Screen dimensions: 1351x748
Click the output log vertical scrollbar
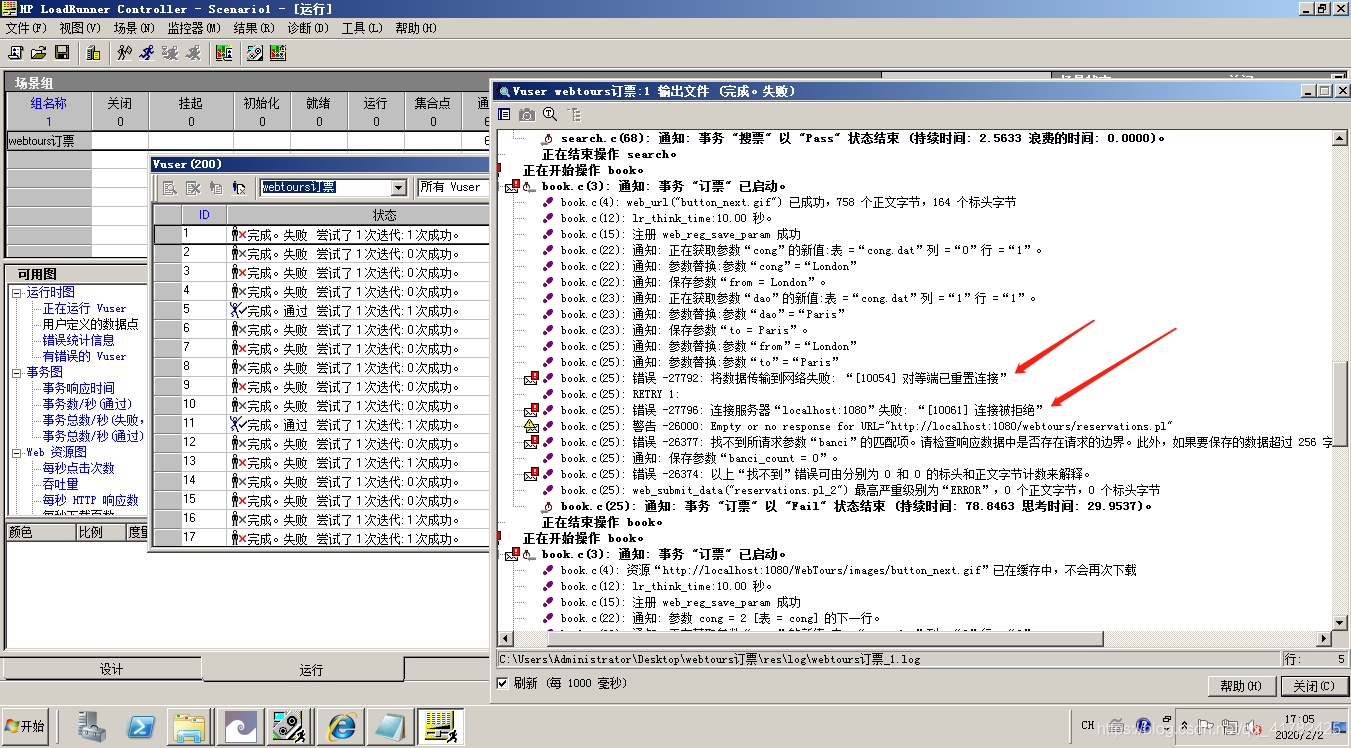(1341, 381)
